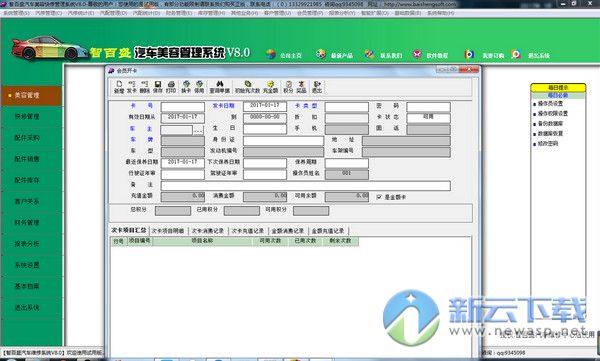
Task: Select 快修管理 in left sidebar
Action: coord(31,116)
